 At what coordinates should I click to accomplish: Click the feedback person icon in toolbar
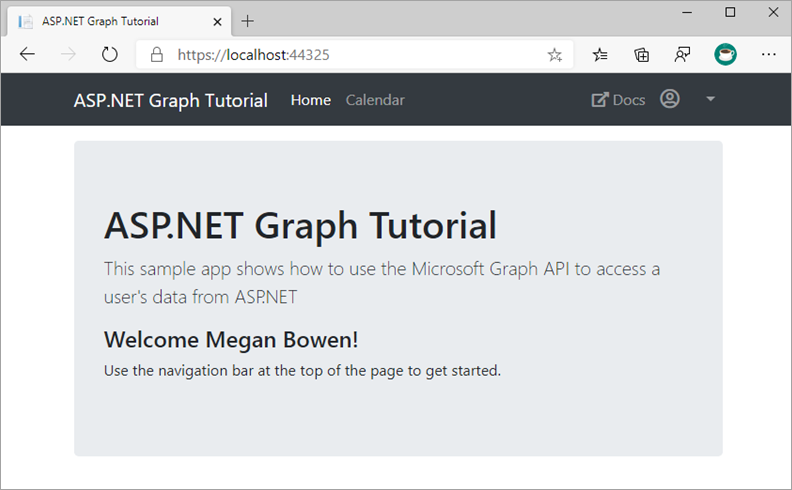682,55
